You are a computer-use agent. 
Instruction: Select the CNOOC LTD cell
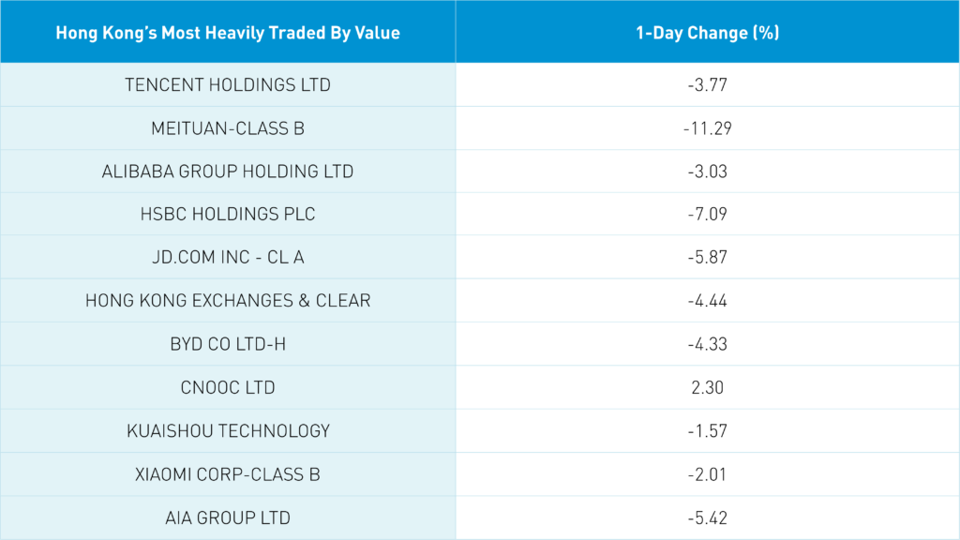click(x=228, y=387)
